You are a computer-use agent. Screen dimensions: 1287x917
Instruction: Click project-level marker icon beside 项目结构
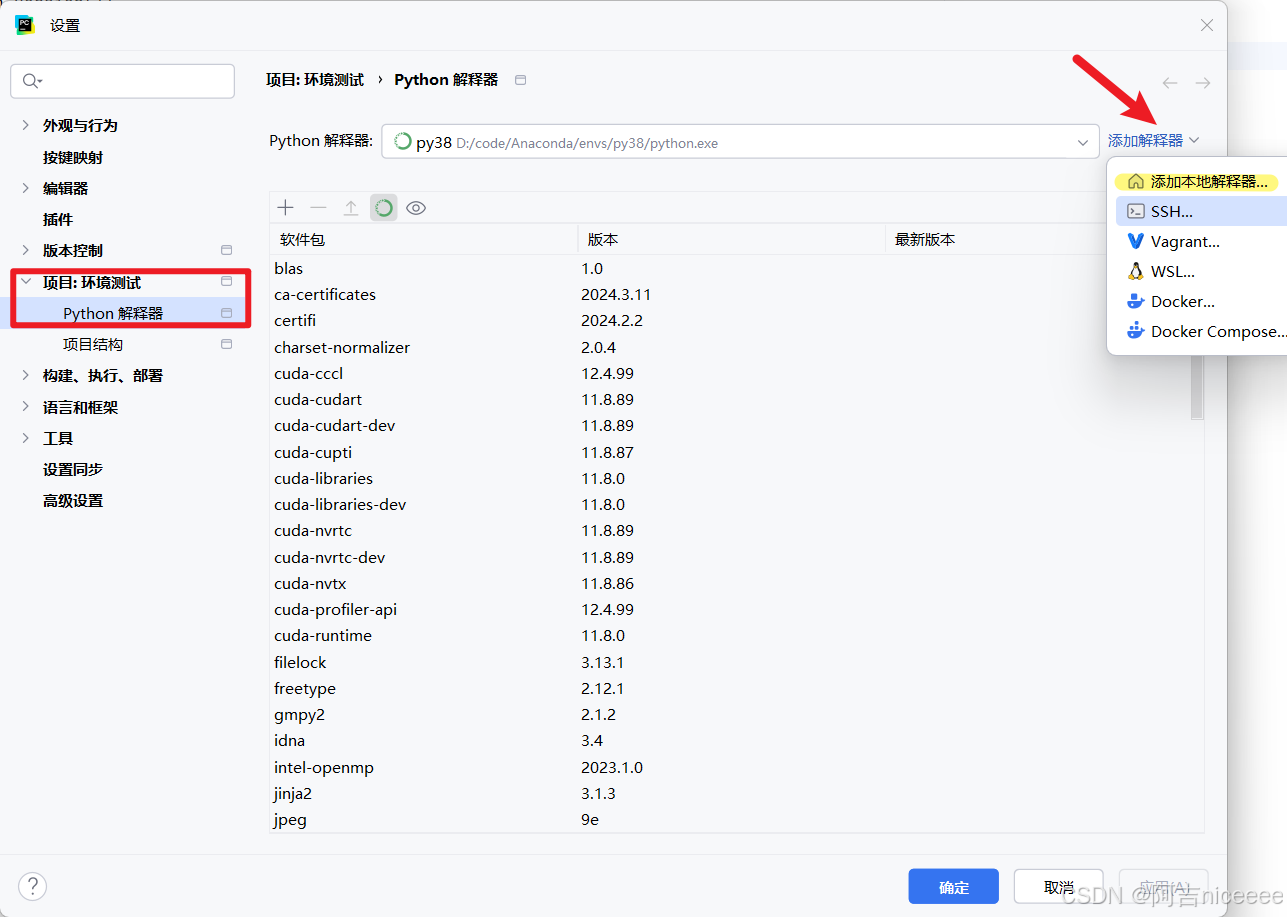click(x=226, y=344)
